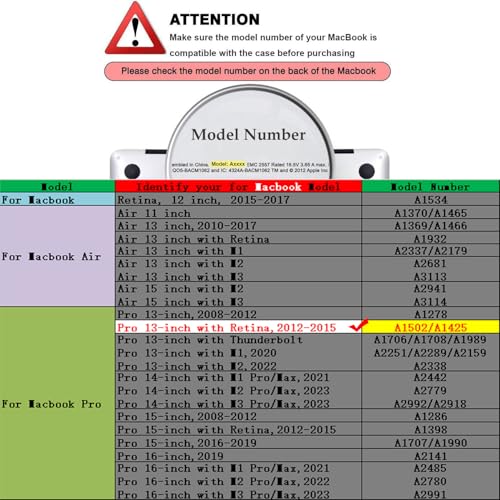Viewport: 500px width, 500px height.
Task: Click the green 'Model Number' column header
Action: coord(430,187)
